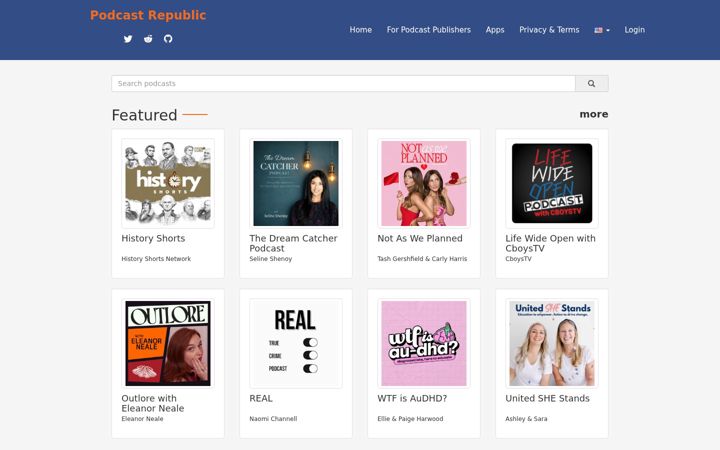
Task: Click the more link beside Featured
Action: (594, 114)
